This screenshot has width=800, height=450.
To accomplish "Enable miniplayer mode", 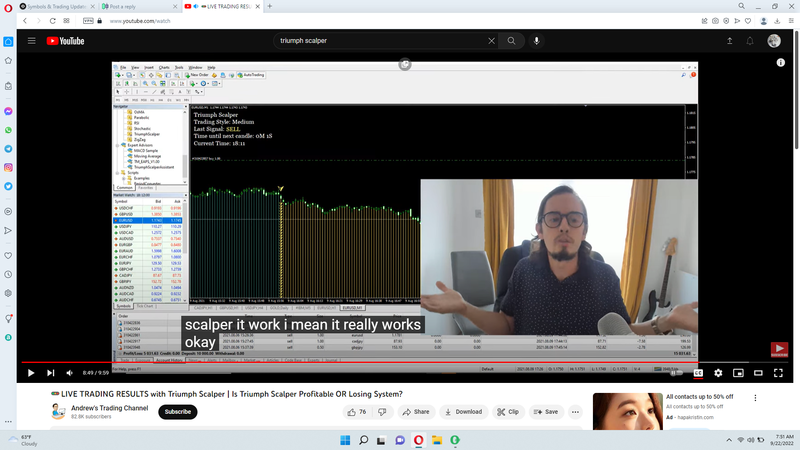I will coord(738,373).
